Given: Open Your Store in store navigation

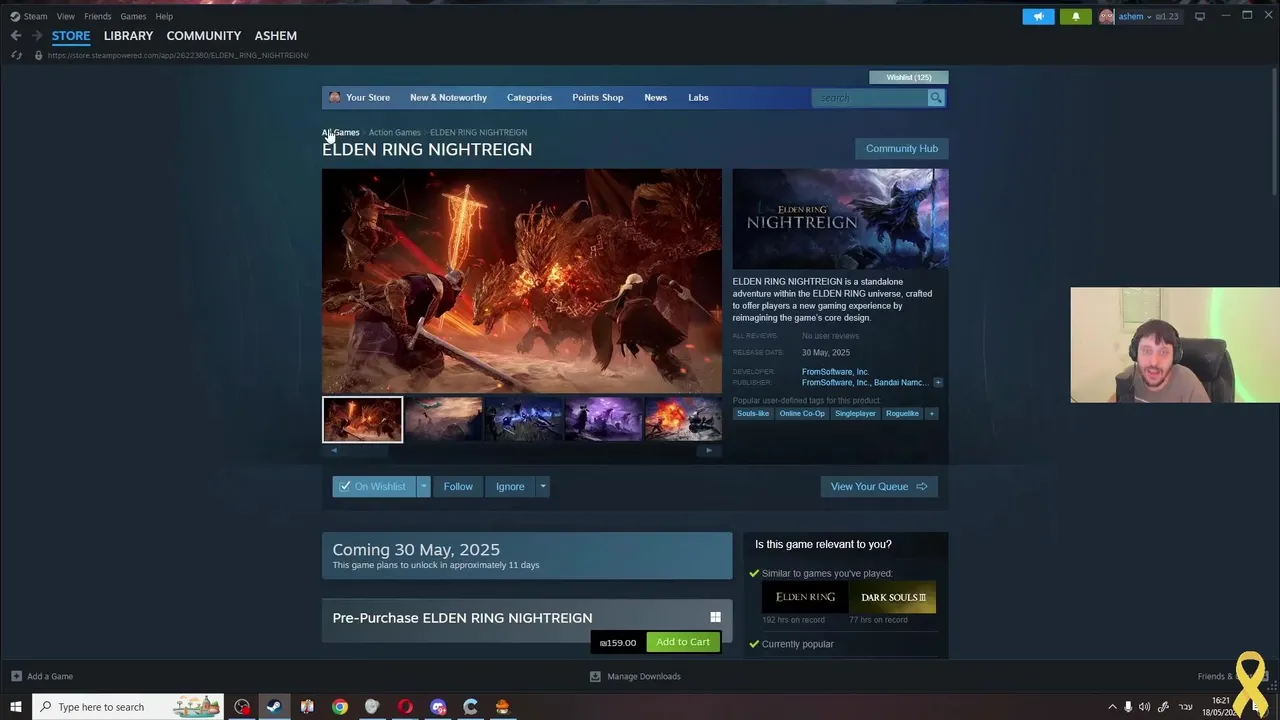Looking at the screenshot, I should click(368, 97).
